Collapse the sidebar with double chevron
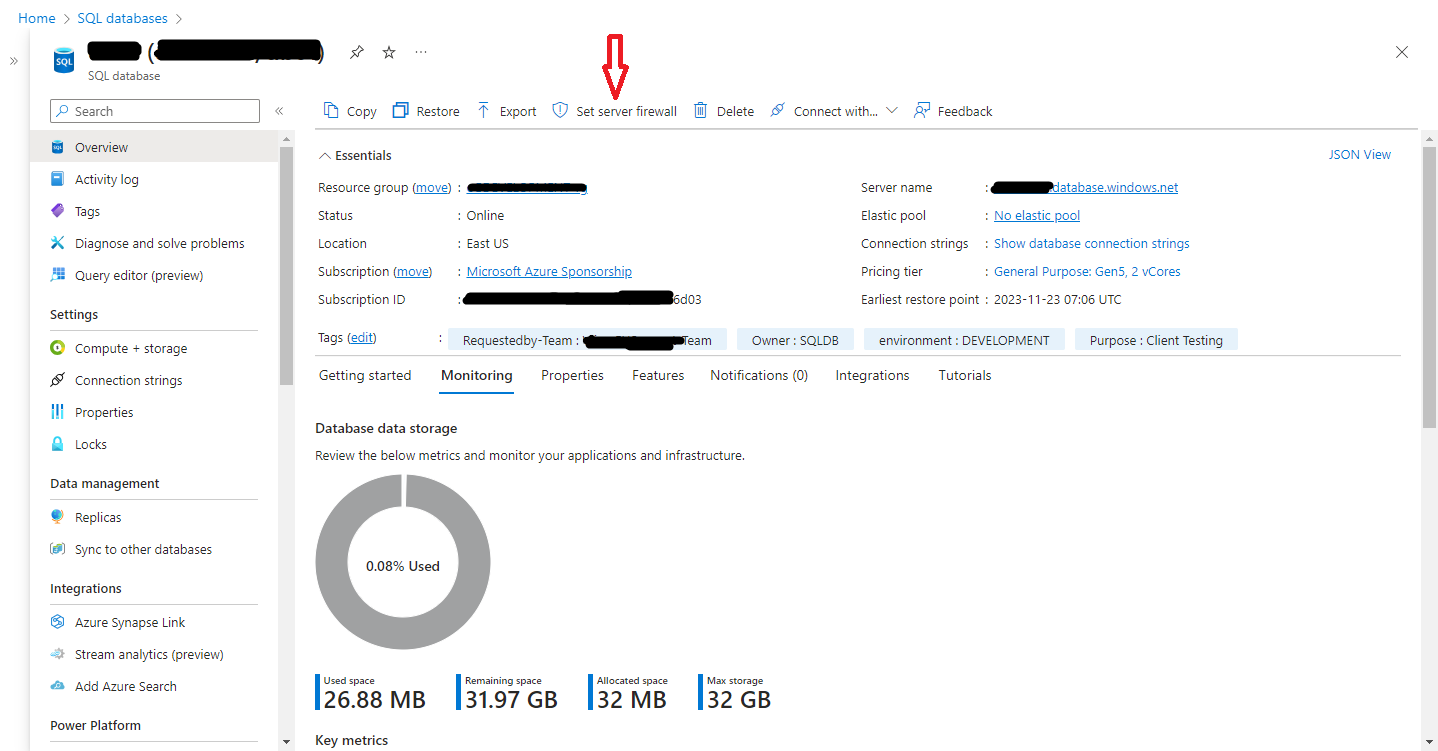1438x751 pixels. (x=279, y=111)
